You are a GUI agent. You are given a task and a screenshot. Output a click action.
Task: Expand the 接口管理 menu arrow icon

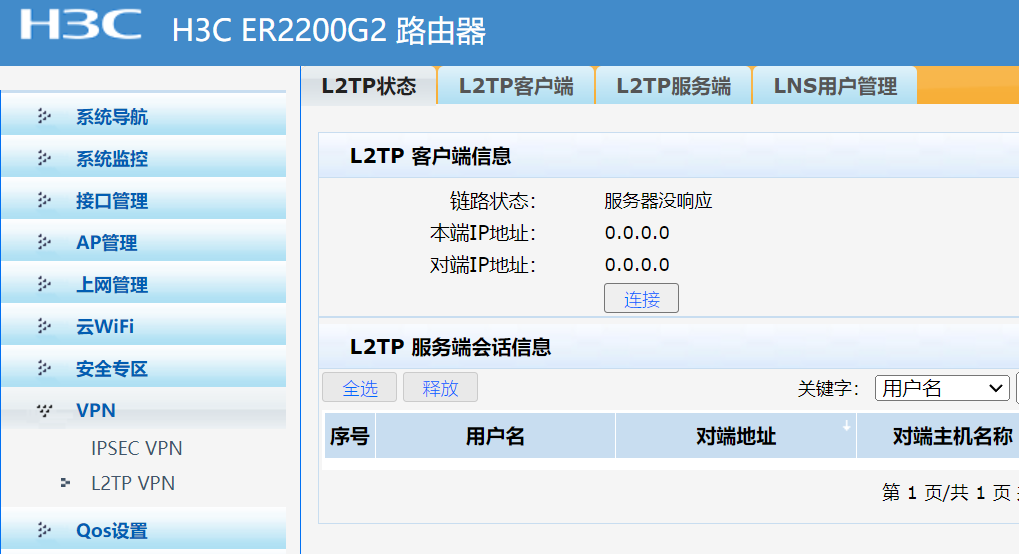point(44,200)
